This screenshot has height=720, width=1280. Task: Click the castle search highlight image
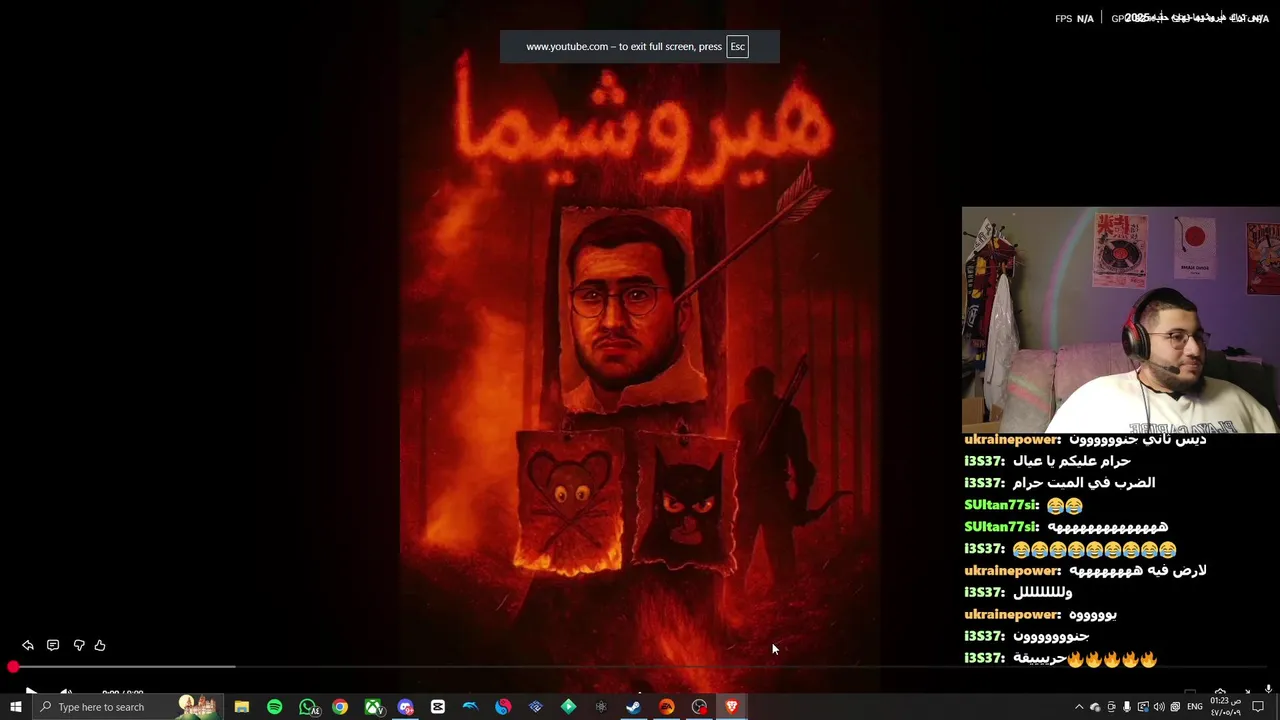point(198,707)
